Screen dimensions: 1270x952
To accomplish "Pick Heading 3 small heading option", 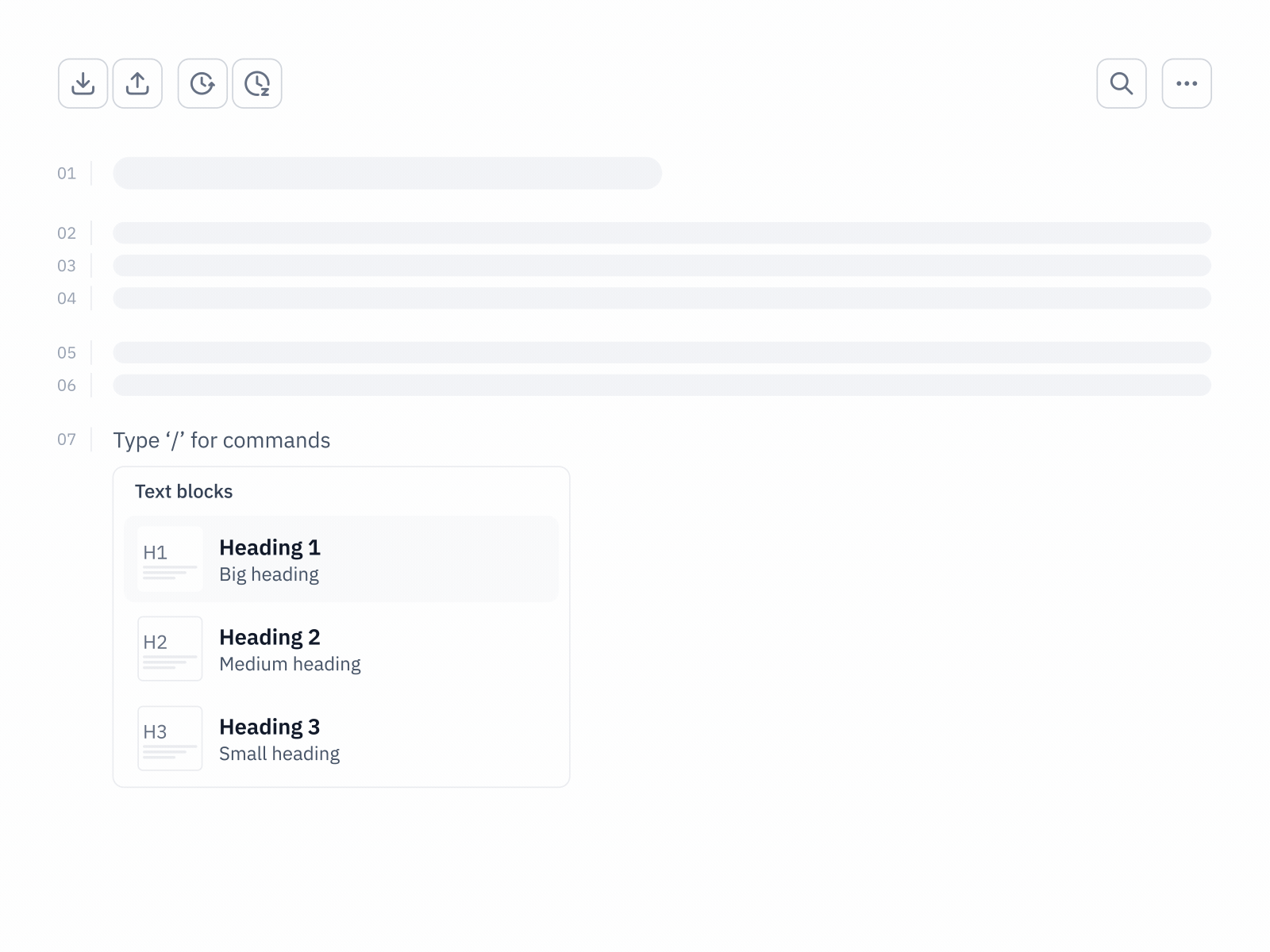I will coord(341,739).
